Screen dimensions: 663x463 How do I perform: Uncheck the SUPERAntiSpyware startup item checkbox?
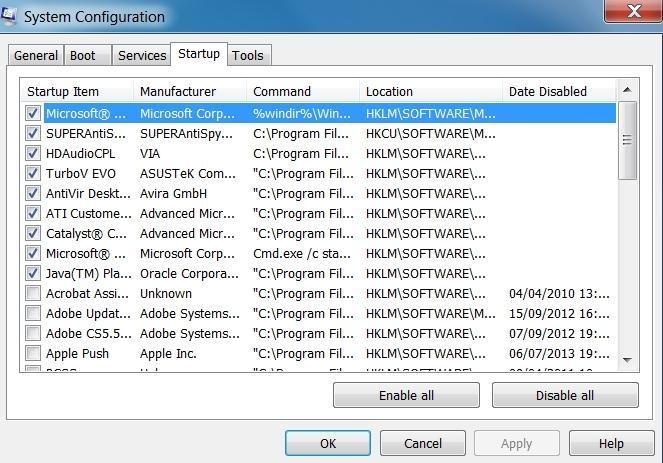33,133
